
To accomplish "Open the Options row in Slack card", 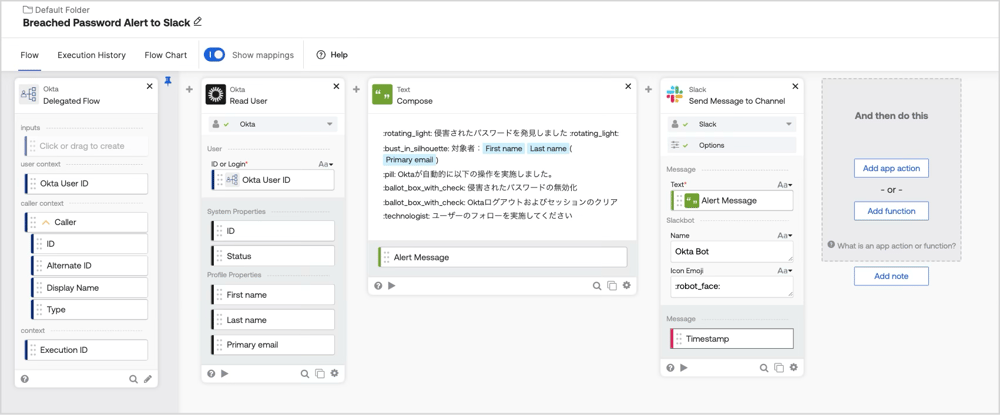I will coord(732,145).
